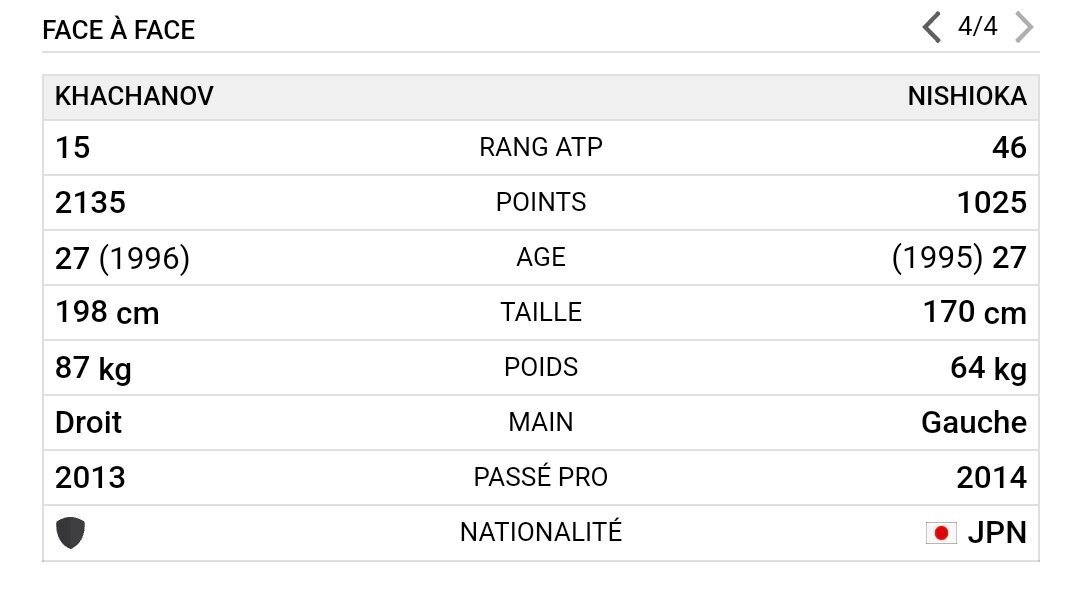Screen dimensions: 1080x615
Task: Click the NATIONALITÉ row label
Action: (541, 532)
